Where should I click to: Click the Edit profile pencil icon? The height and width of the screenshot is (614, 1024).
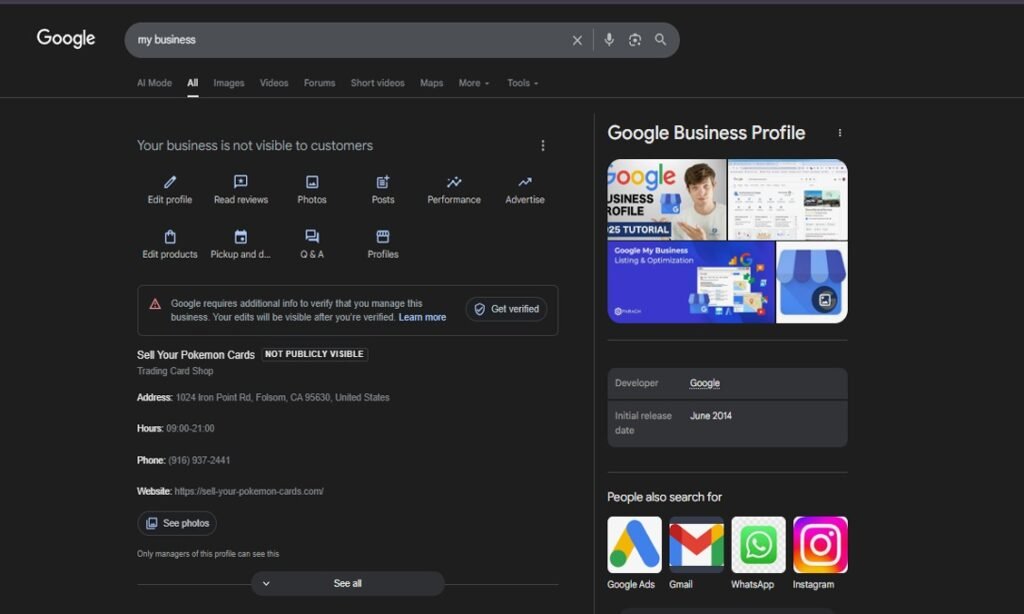170,182
